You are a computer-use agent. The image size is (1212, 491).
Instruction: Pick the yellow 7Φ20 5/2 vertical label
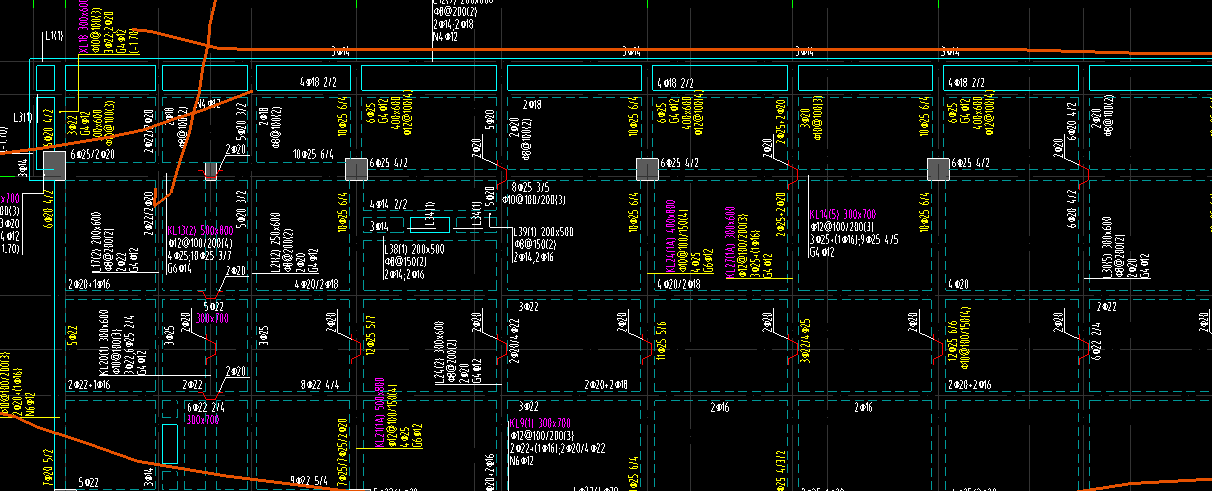coord(47,468)
